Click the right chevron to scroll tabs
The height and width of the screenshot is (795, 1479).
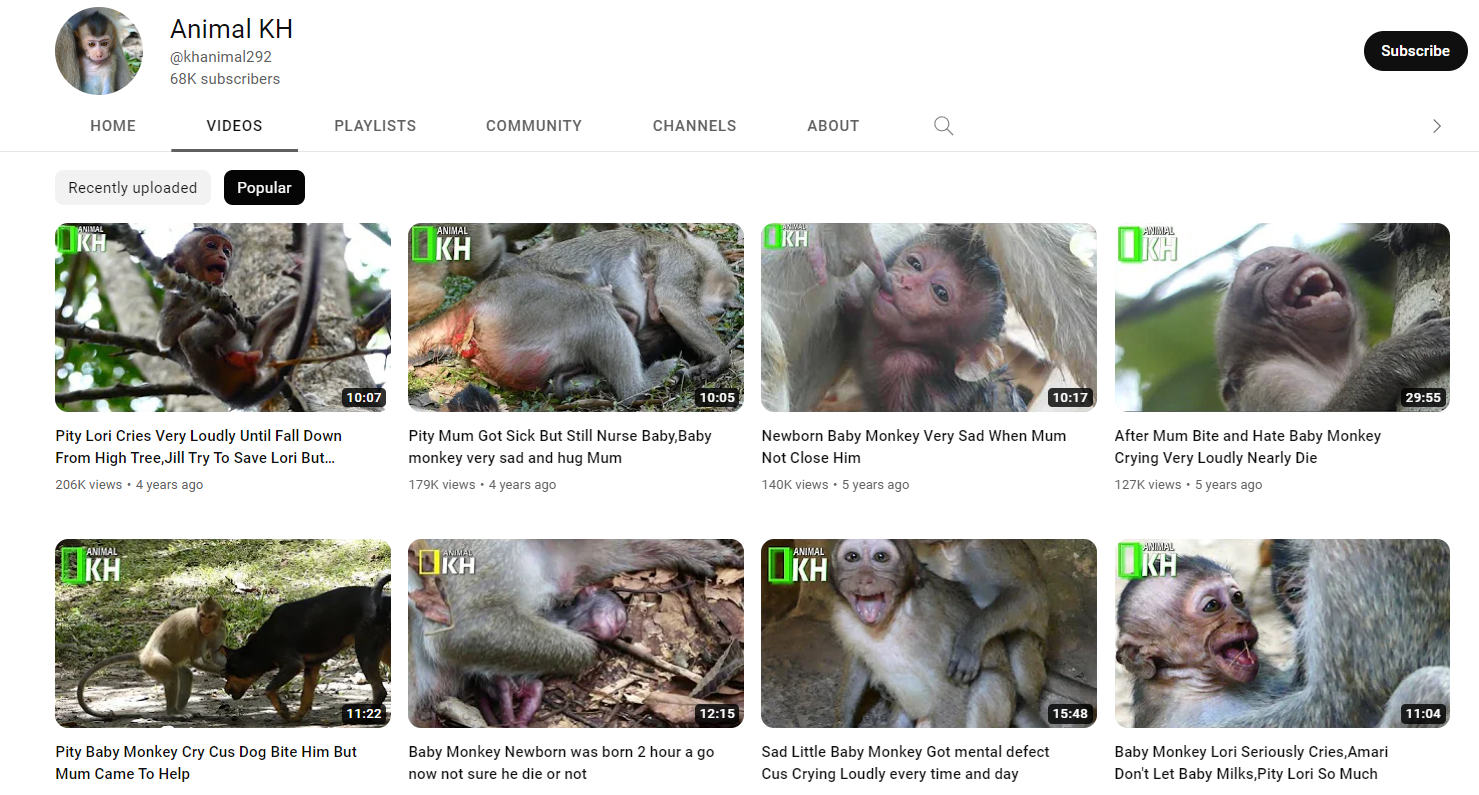[x=1437, y=126]
